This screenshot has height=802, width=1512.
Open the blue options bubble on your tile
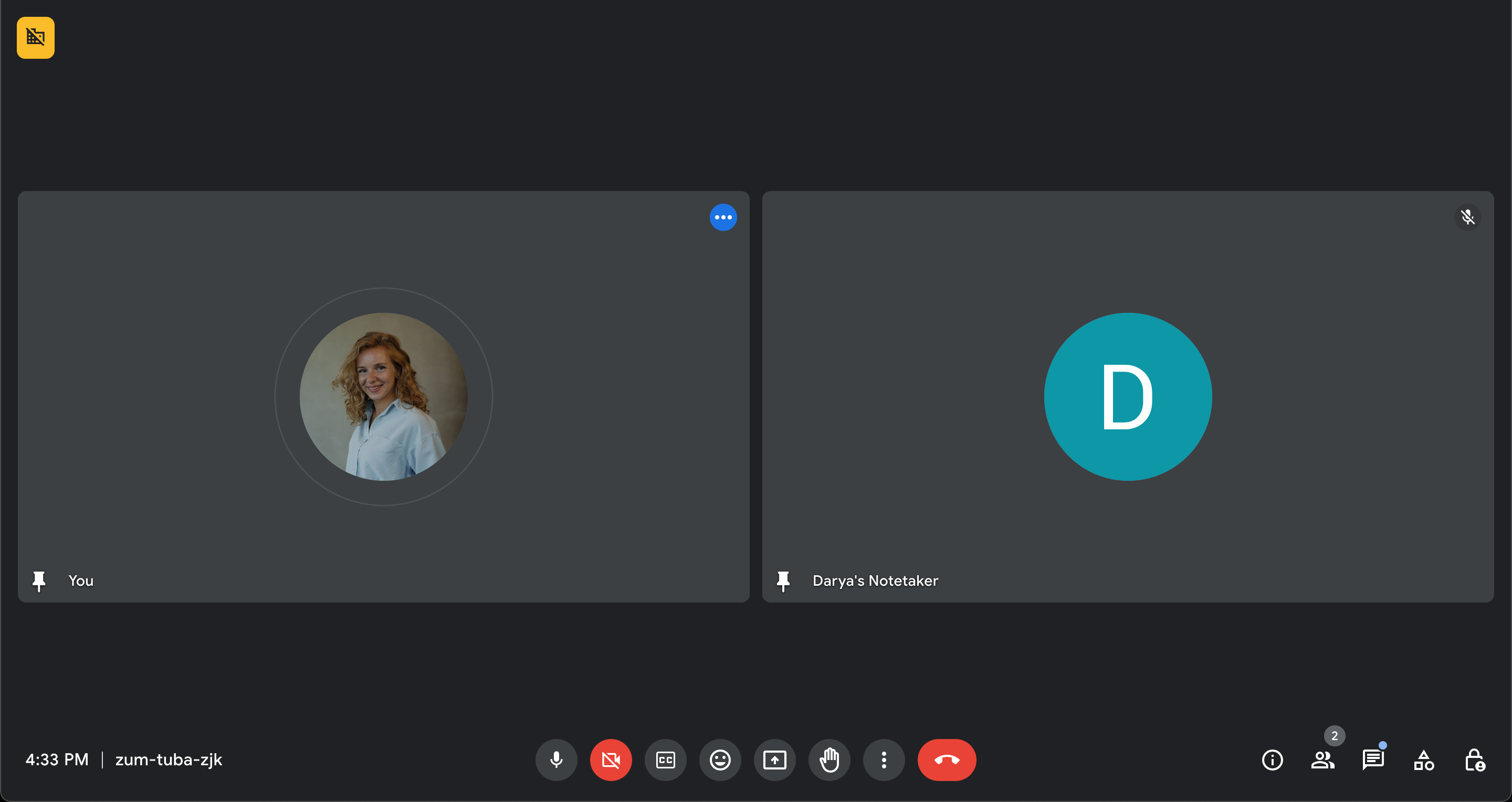click(722, 217)
